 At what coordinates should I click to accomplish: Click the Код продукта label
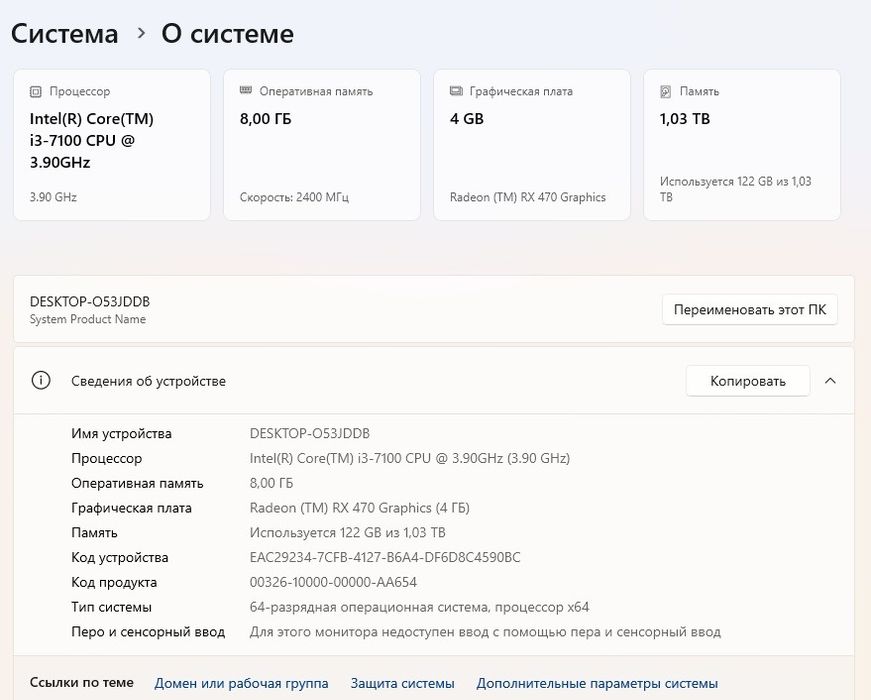point(114,582)
